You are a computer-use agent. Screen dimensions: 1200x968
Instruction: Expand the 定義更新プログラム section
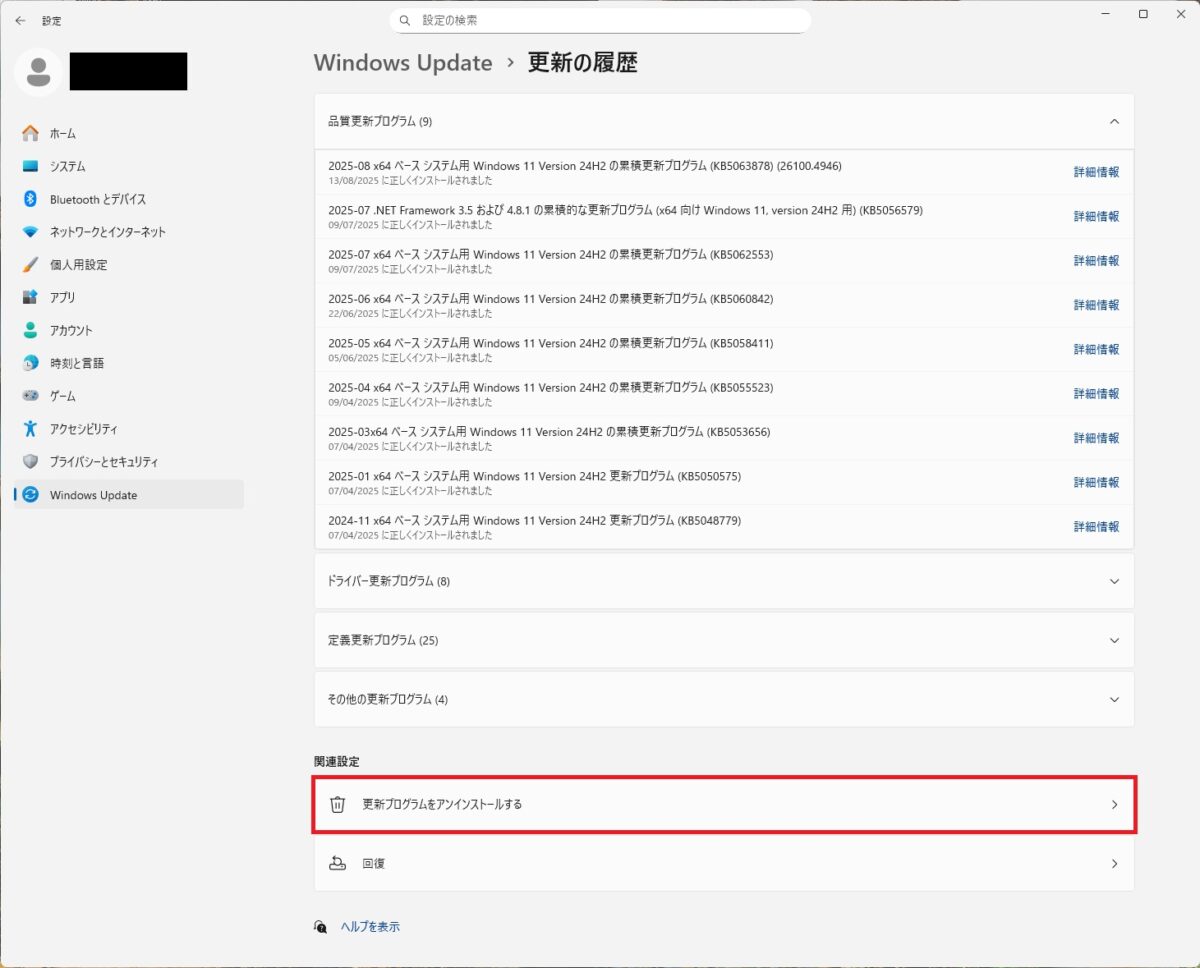click(1114, 640)
